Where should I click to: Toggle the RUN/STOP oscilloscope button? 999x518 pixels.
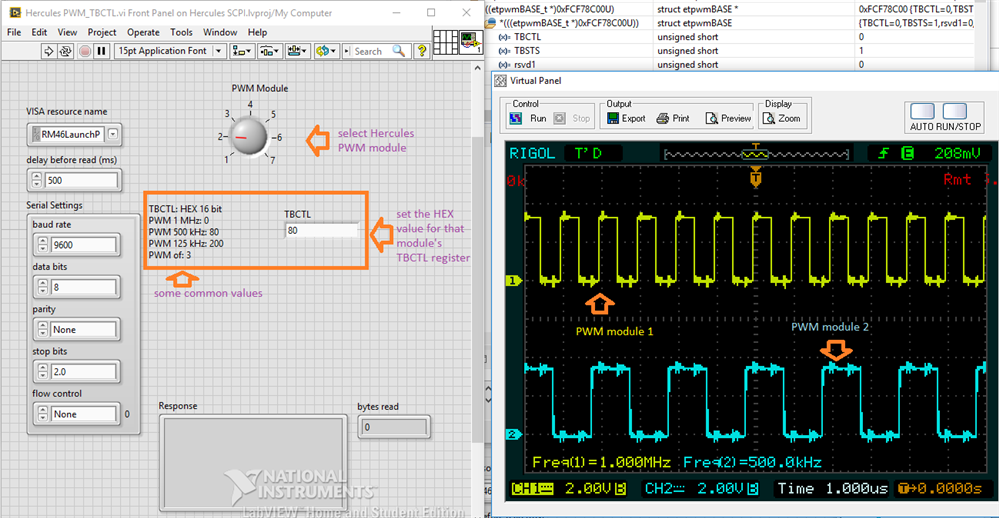[955, 111]
